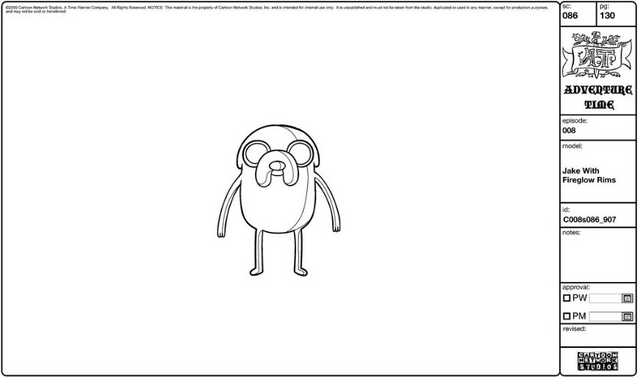This screenshot has width=640, height=378.
Task: Open the calendar icon beside PW field
Action: [627, 298]
